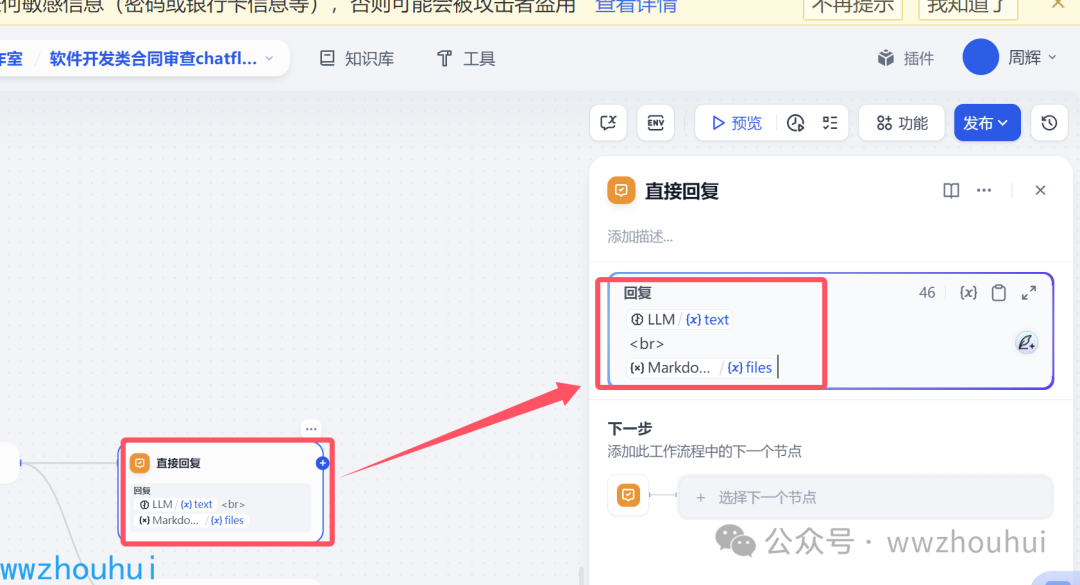Viewport: 1080px width, 585px height.
Task: Click the Publish (发布) dropdown button
Action: (987, 123)
